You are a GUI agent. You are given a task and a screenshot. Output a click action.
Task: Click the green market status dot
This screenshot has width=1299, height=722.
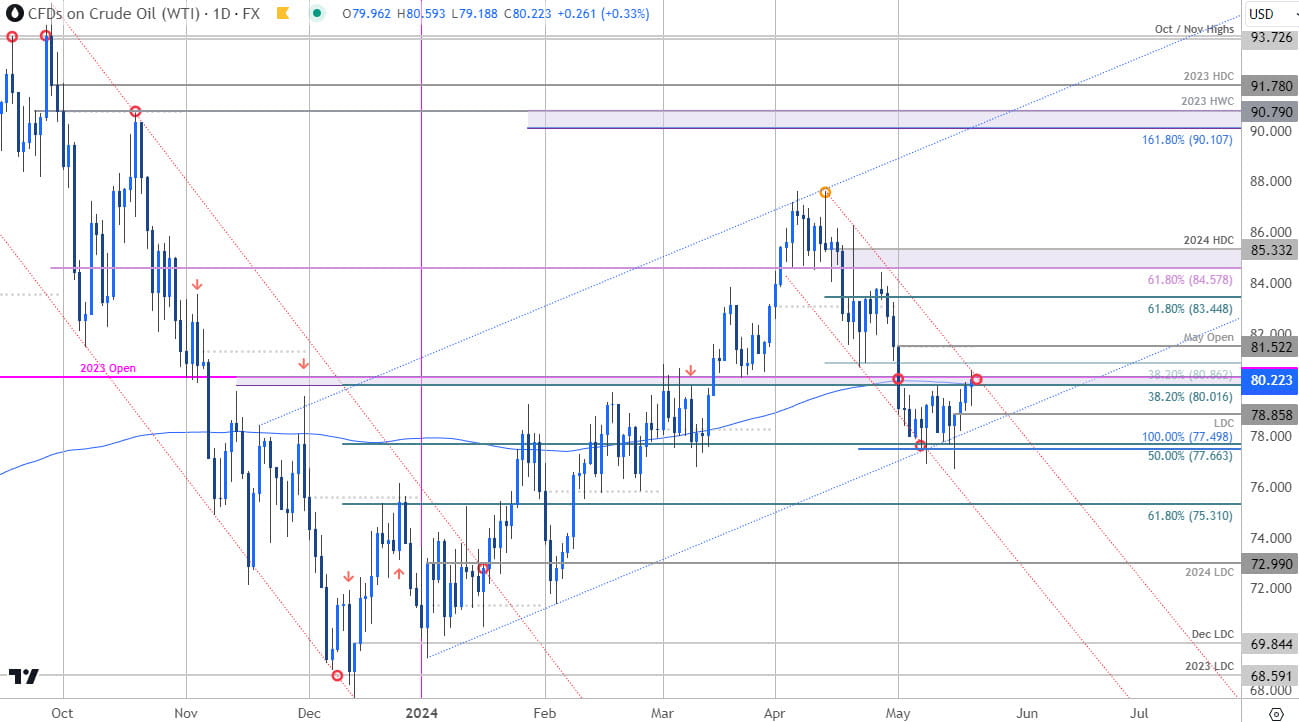317,14
